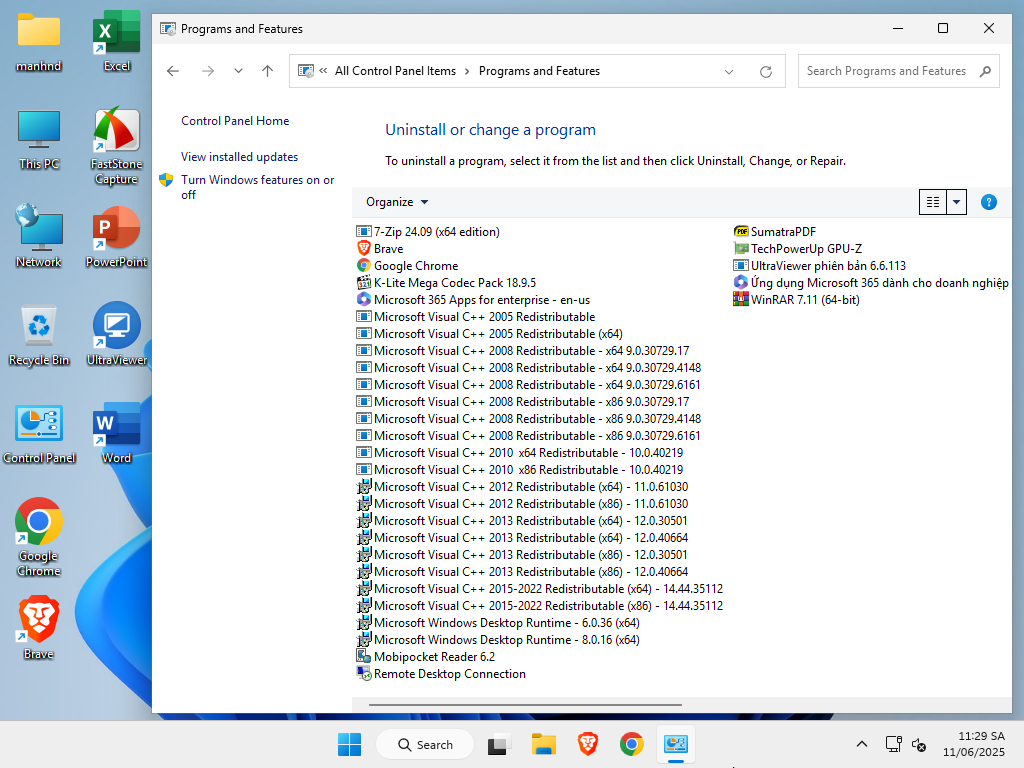
Task: Click the Control Panel Home link
Action: pos(235,121)
